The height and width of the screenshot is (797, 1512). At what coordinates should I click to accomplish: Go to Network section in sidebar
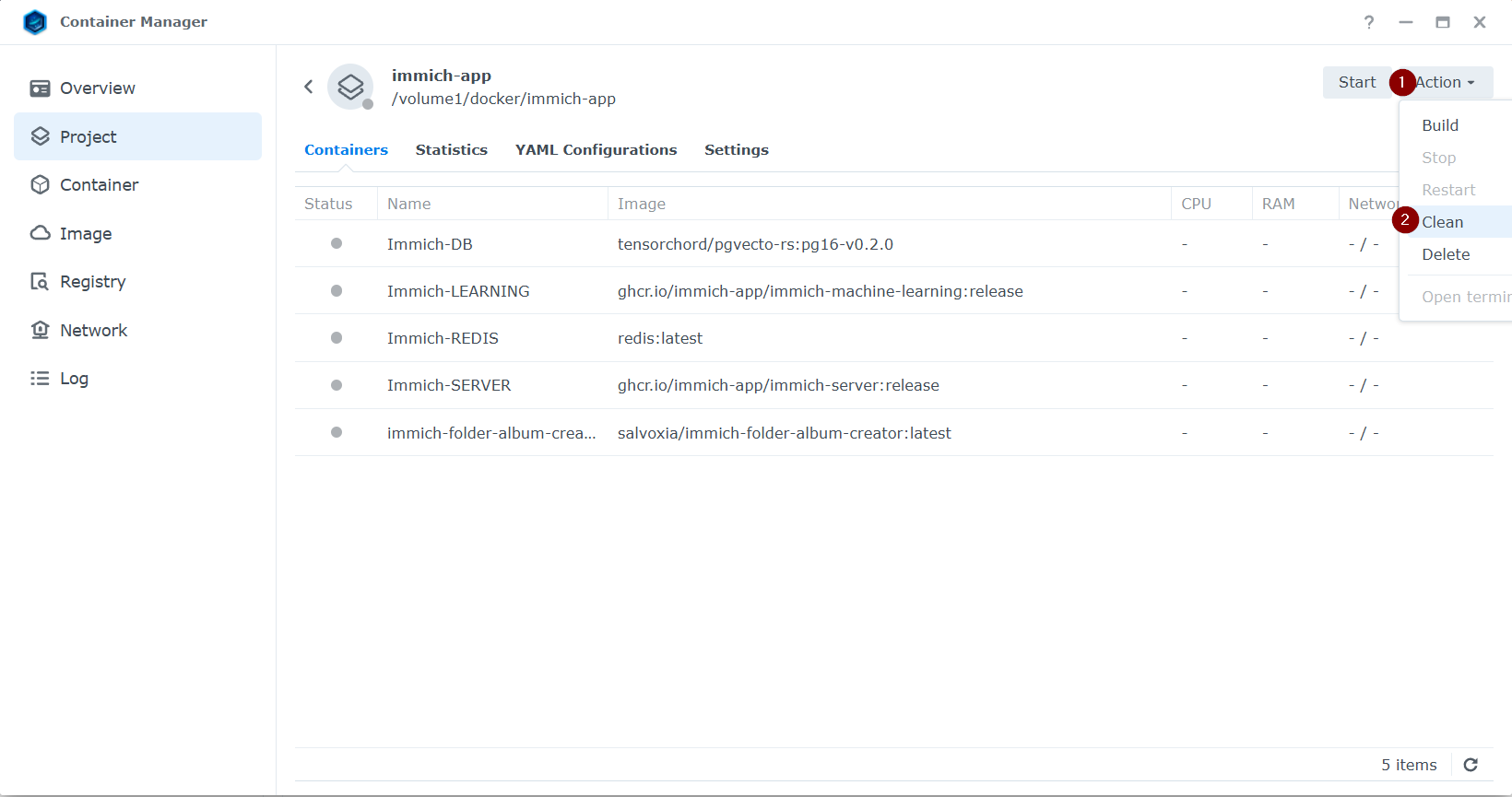tap(138, 330)
